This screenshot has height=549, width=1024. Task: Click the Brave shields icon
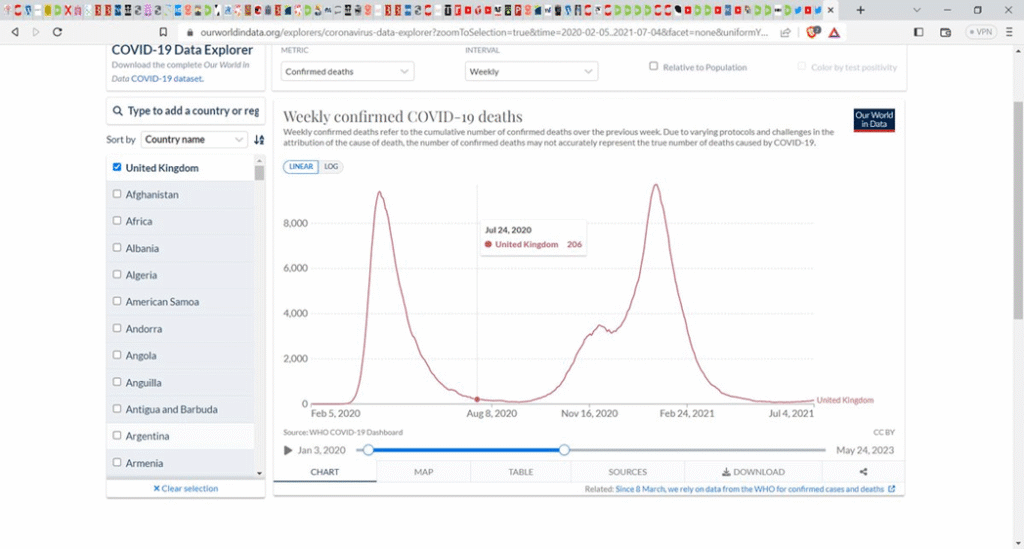click(812, 32)
